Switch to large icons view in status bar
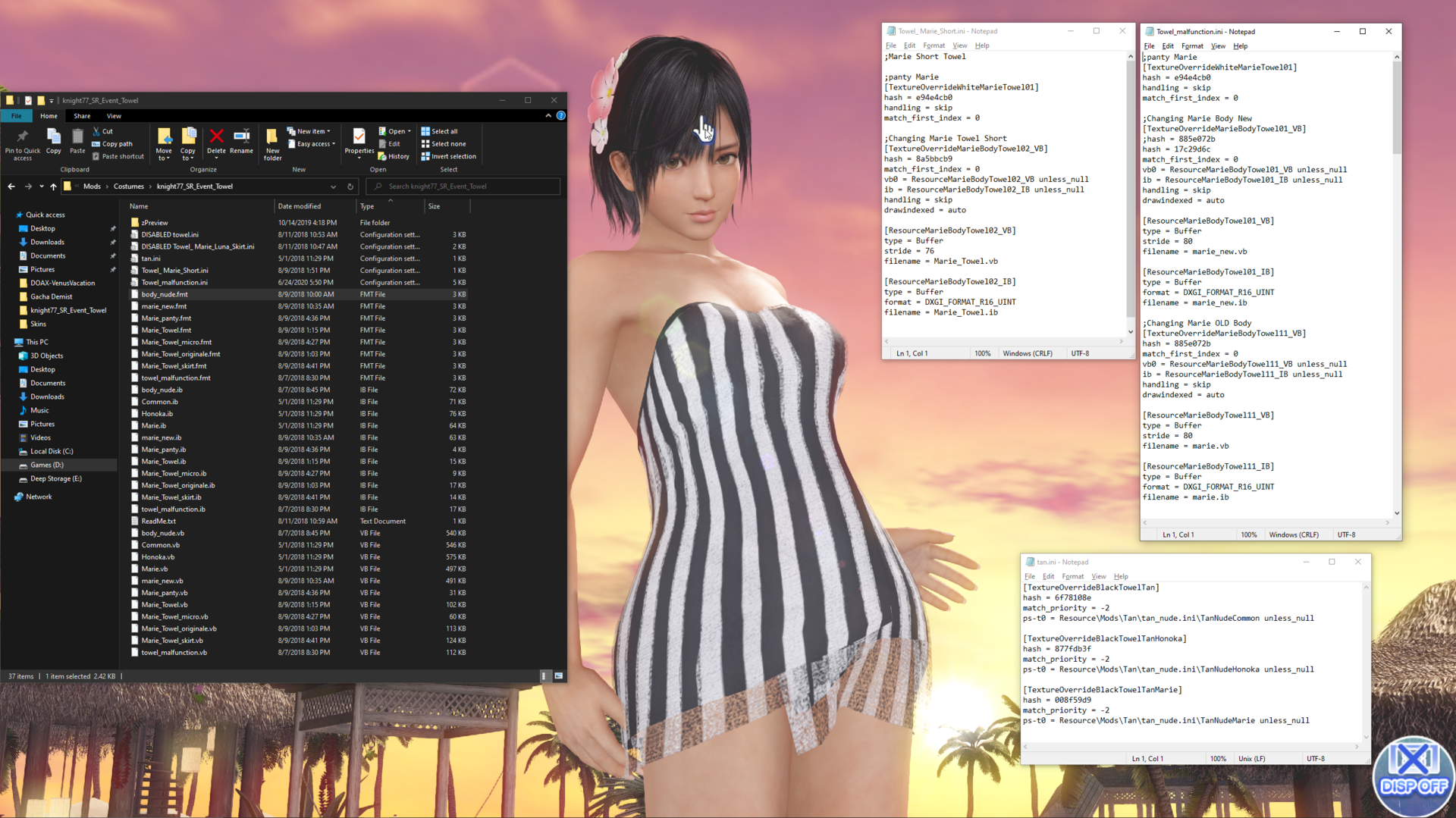1456x818 pixels. pos(559,675)
